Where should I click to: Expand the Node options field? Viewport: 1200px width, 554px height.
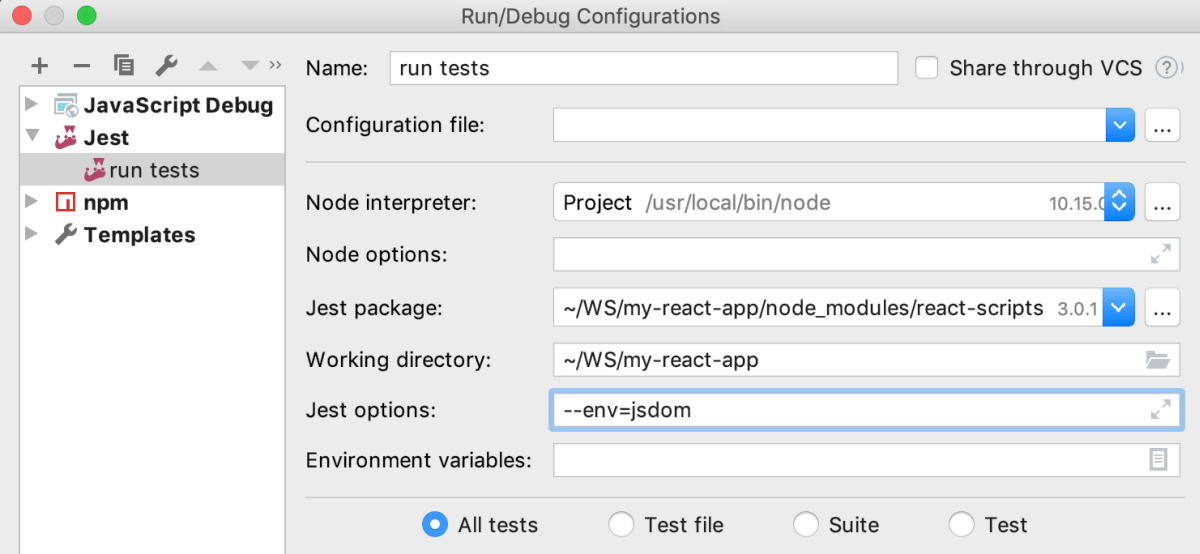[1160, 255]
